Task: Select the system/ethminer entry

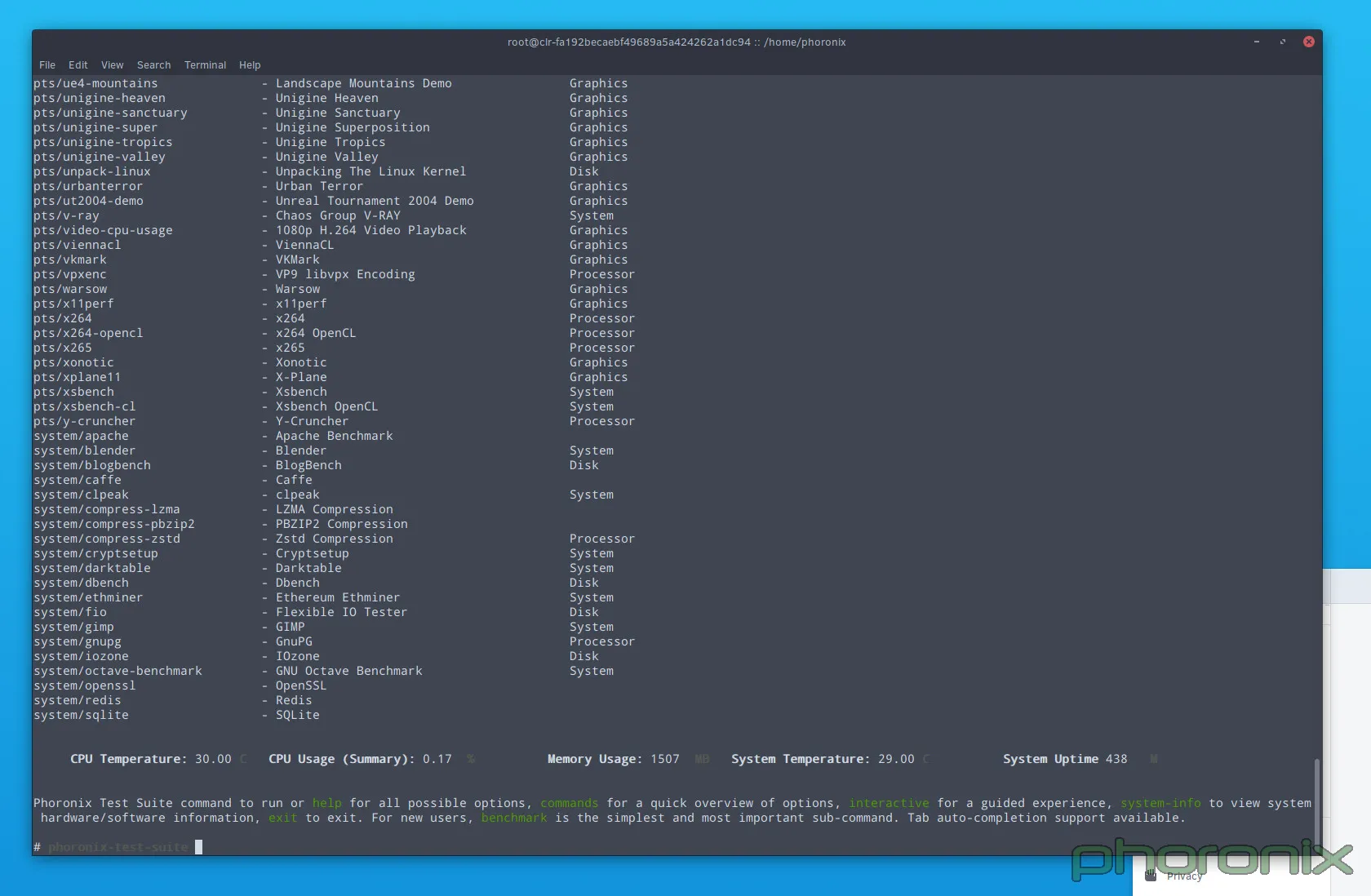Action: pos(88,597)
